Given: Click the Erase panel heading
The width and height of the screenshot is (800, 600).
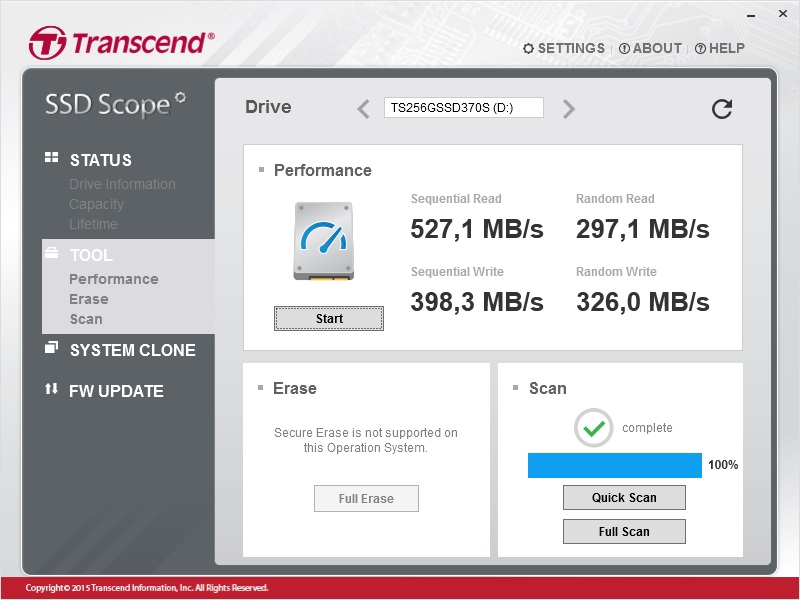Looking at the screenshot, I should (295, 388).
